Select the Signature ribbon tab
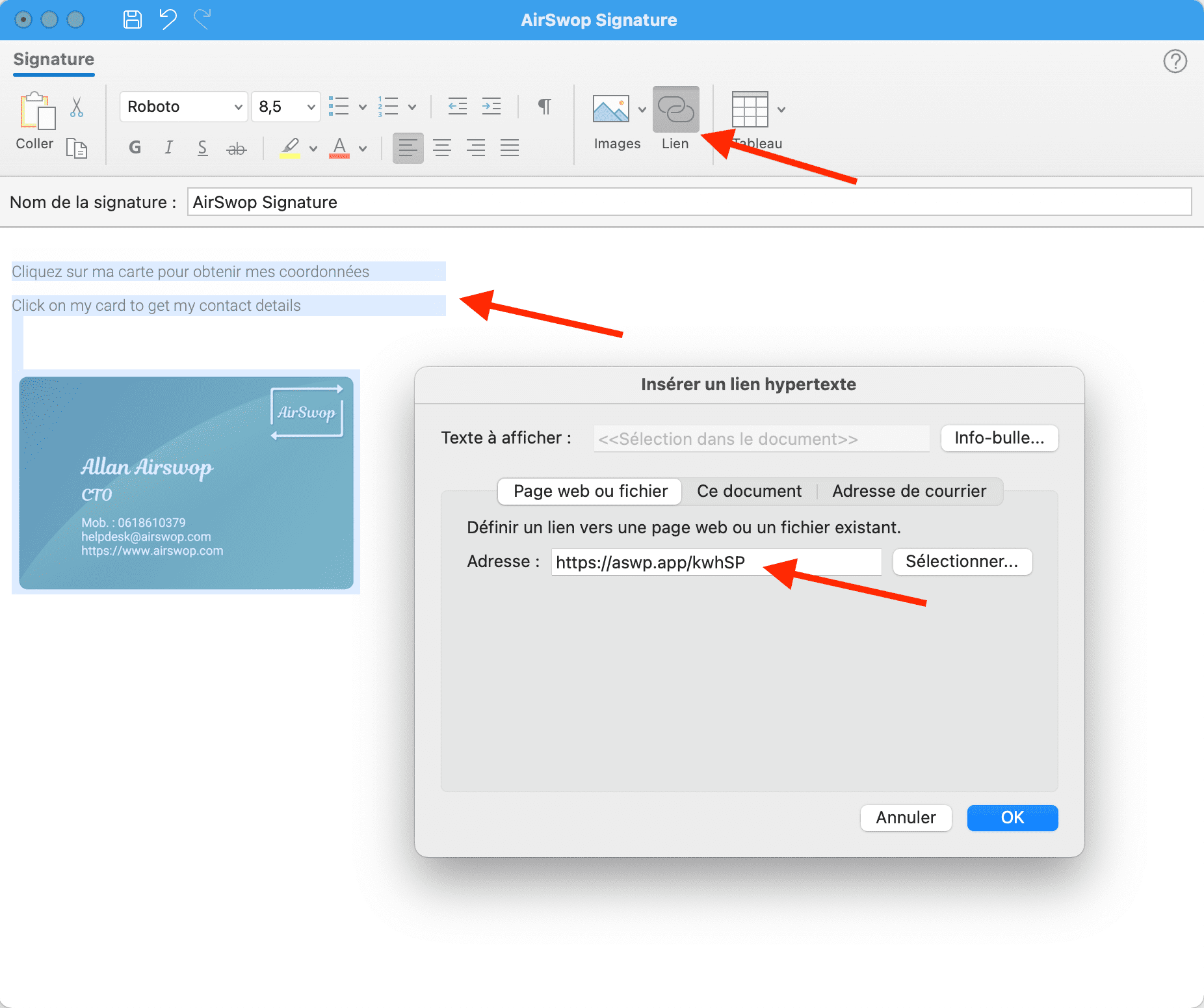The height and width of the screenshot is (1008, 1204). [x=54, y=59]
